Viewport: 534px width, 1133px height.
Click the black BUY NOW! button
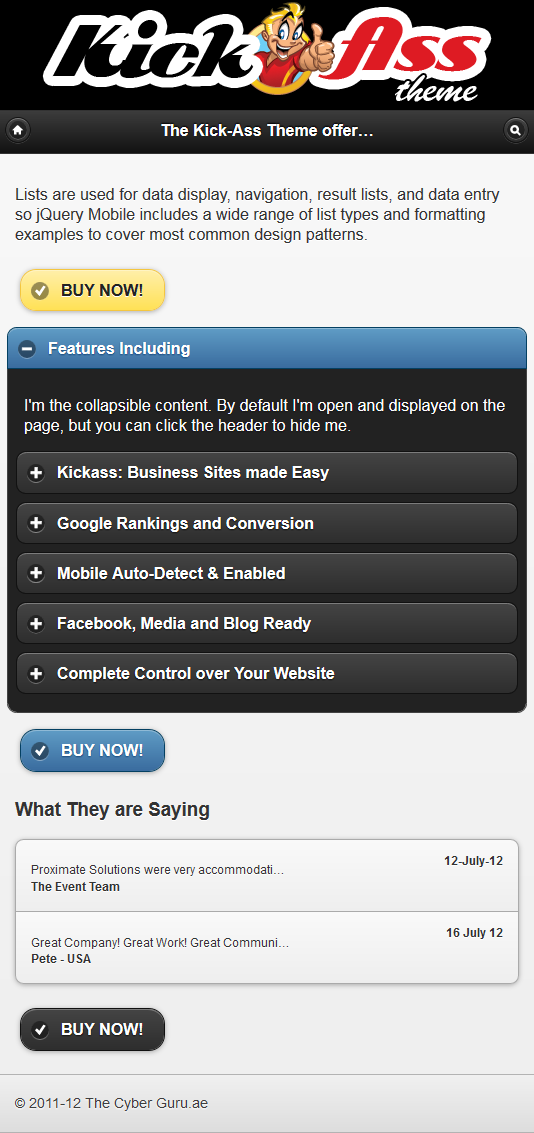pos(92,1030)
